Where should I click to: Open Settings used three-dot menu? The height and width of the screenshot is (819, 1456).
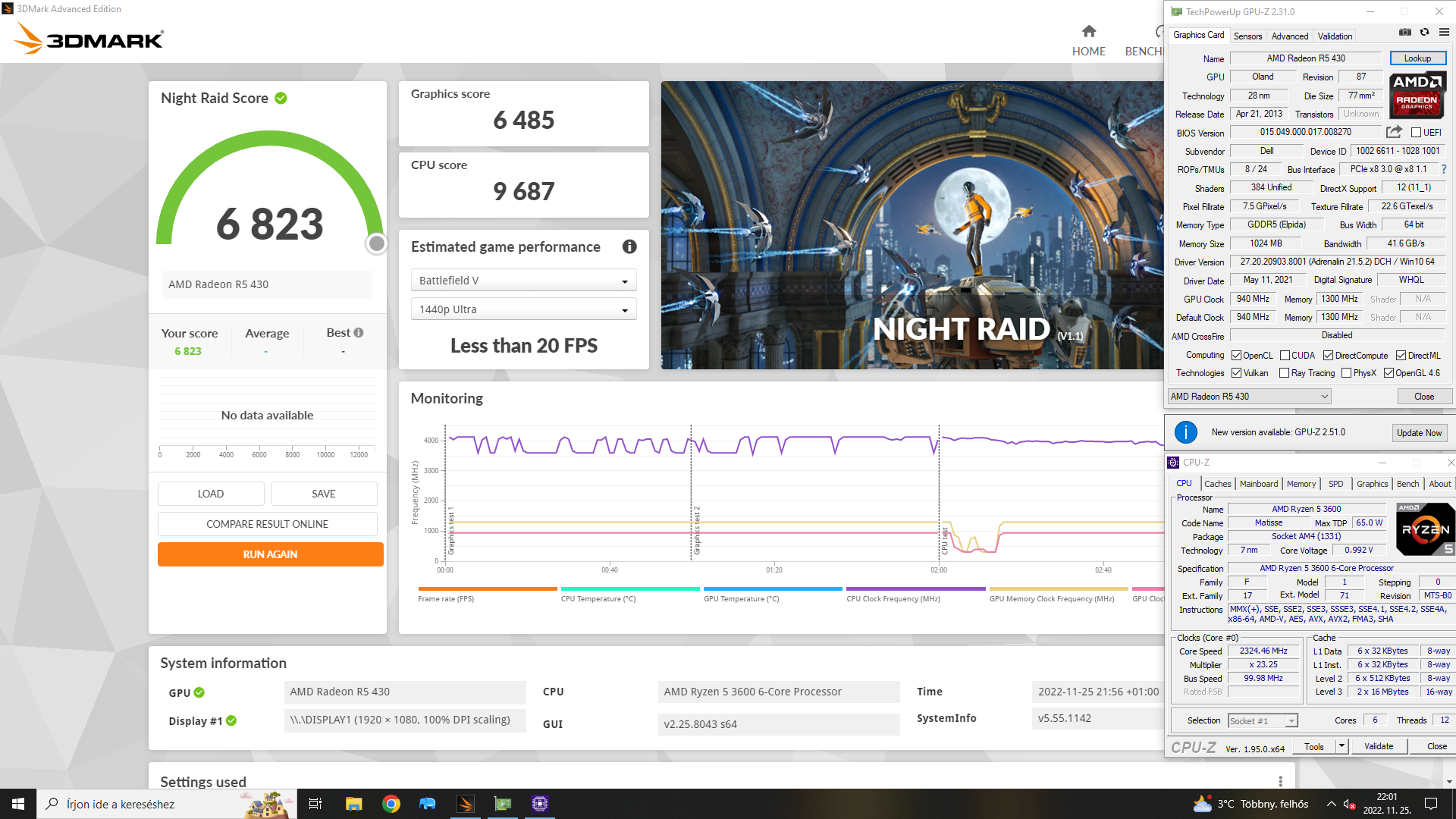click(x=1280, y=781)
